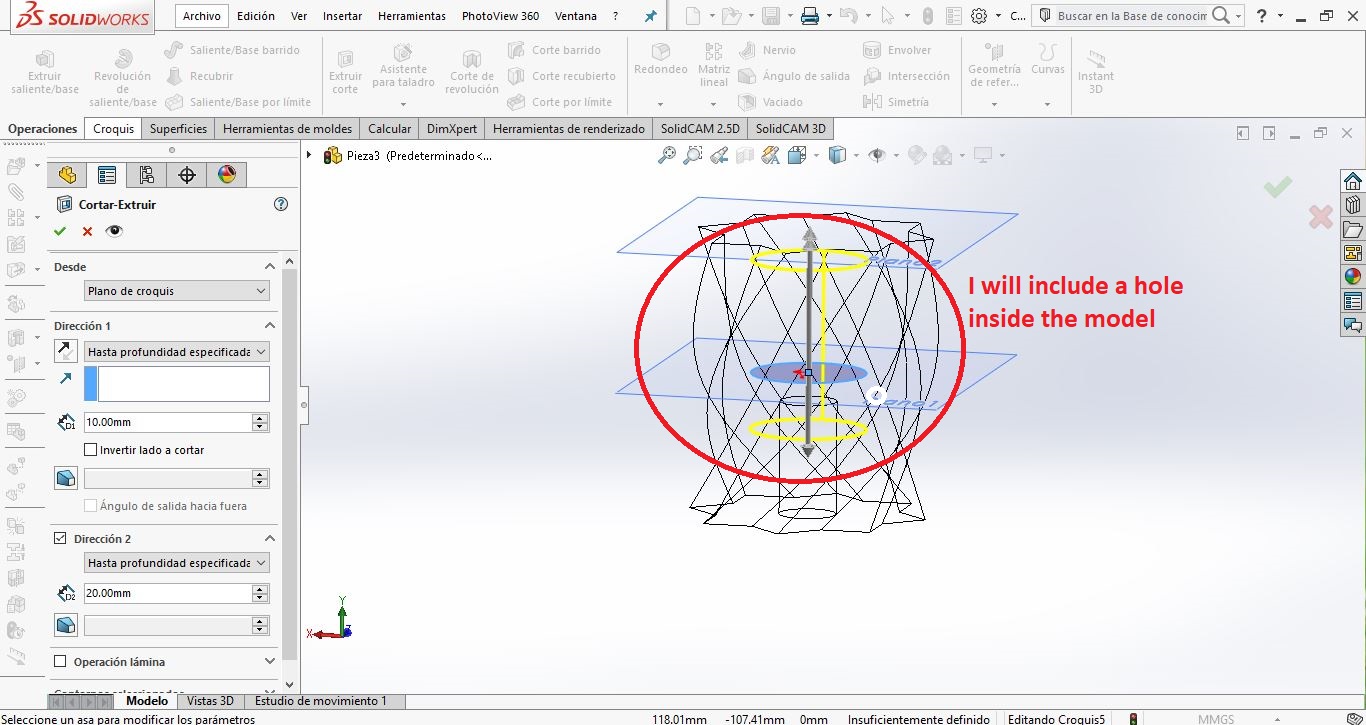Open the Ventana menu
Viewport: 1366px width, 725px height.
pyautogui.click(x=575, y=16)
